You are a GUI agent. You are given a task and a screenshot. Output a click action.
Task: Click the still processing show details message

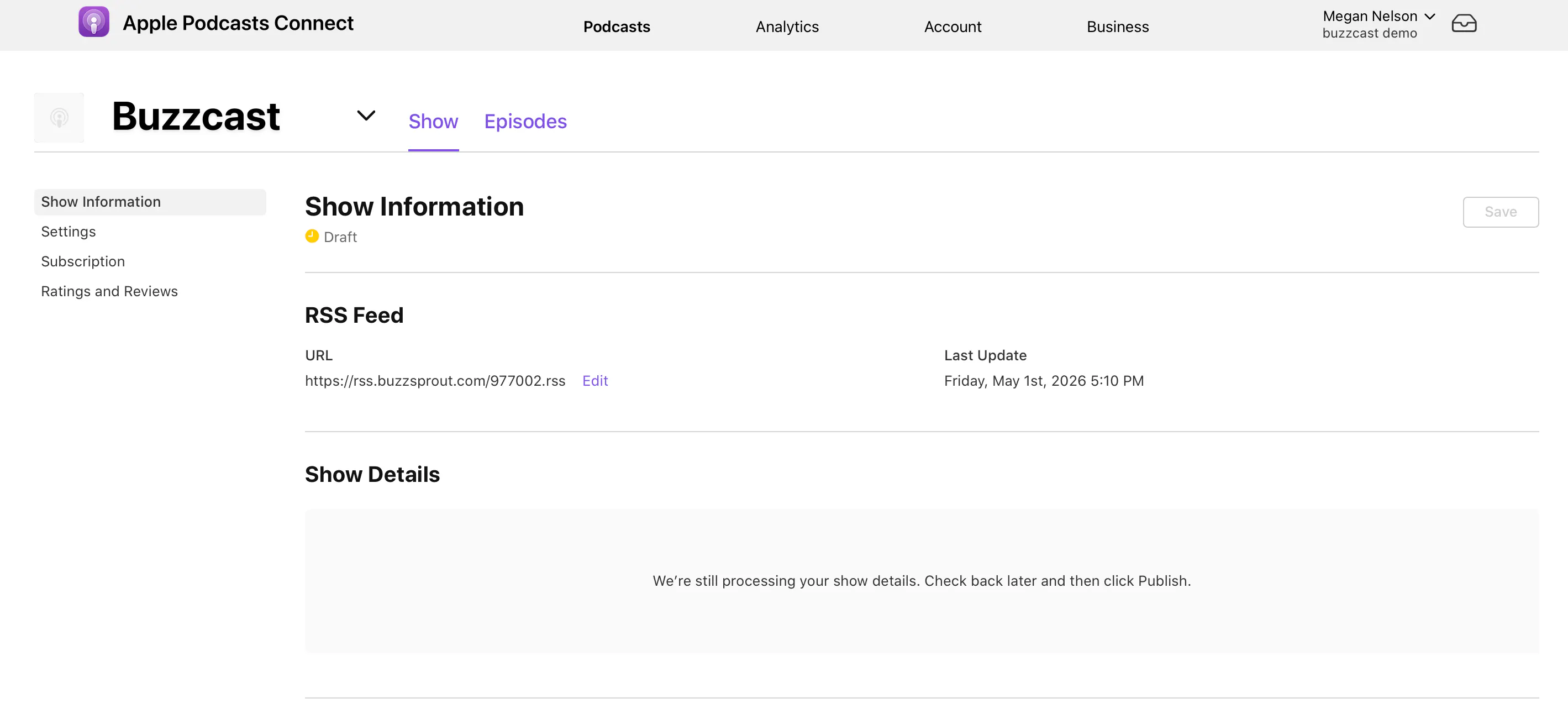coord(922,581)
